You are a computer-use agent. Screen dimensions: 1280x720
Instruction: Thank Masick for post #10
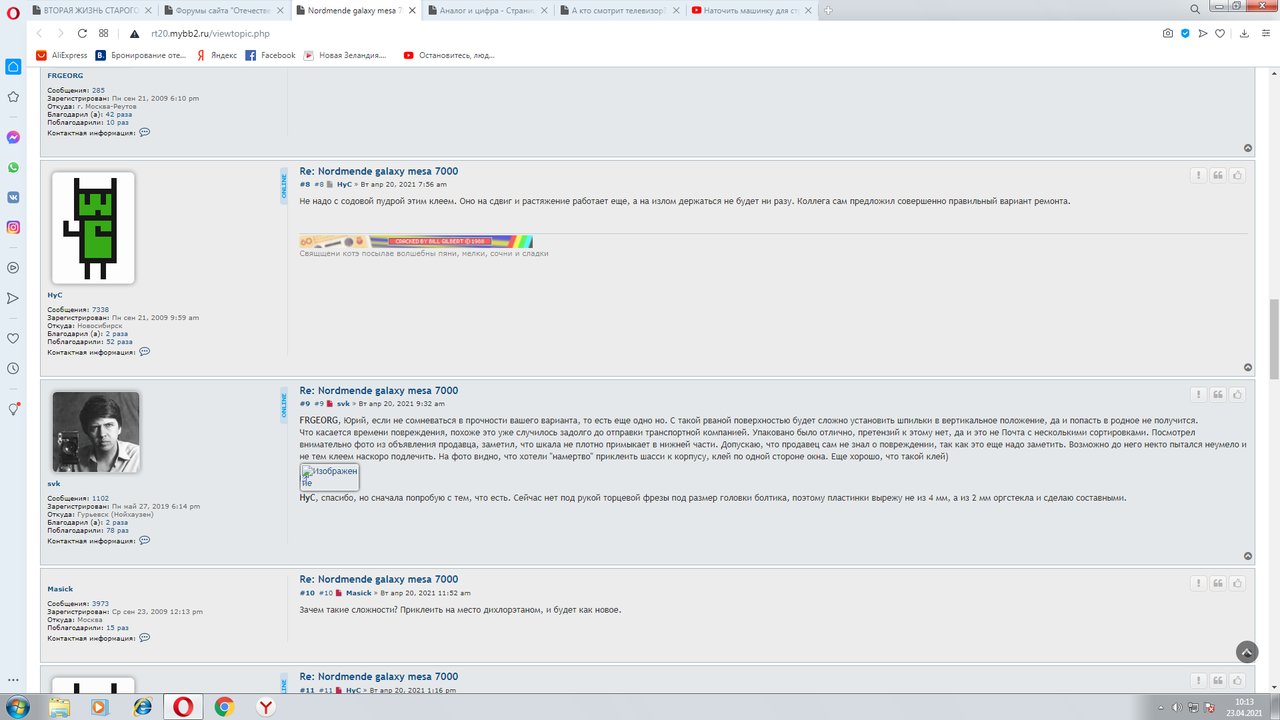[x=1238, y=583]
